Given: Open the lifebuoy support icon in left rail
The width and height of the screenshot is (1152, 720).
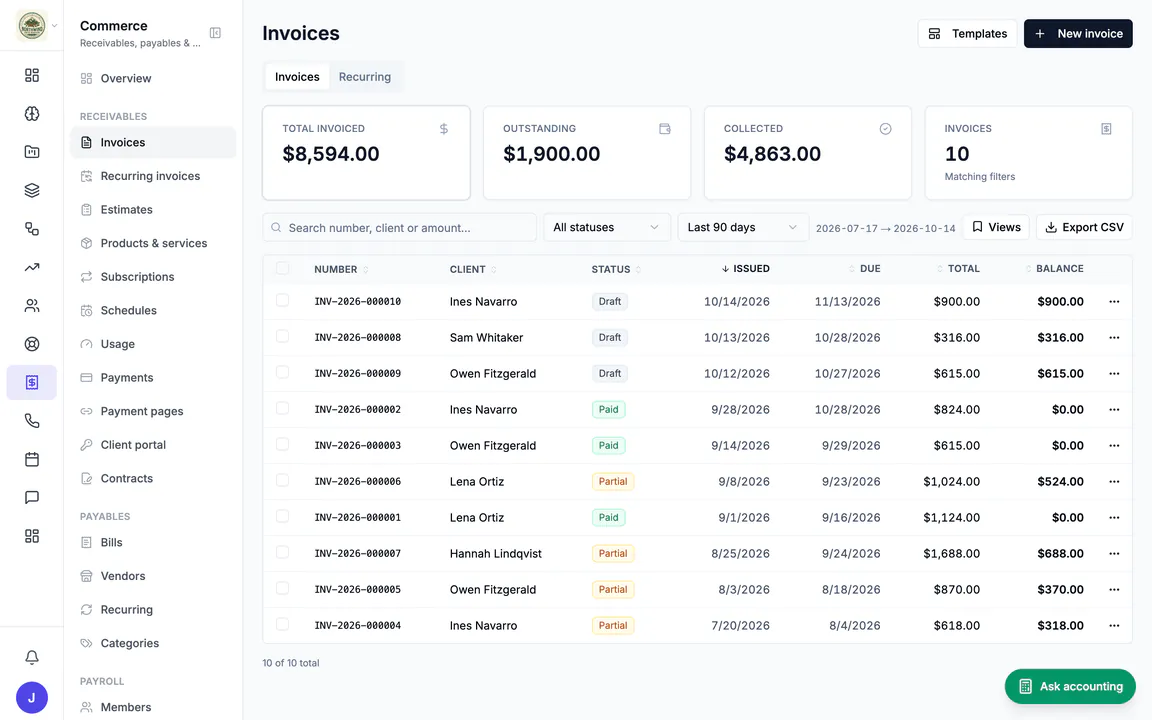Looking at the screenshot, I should 32,344.
